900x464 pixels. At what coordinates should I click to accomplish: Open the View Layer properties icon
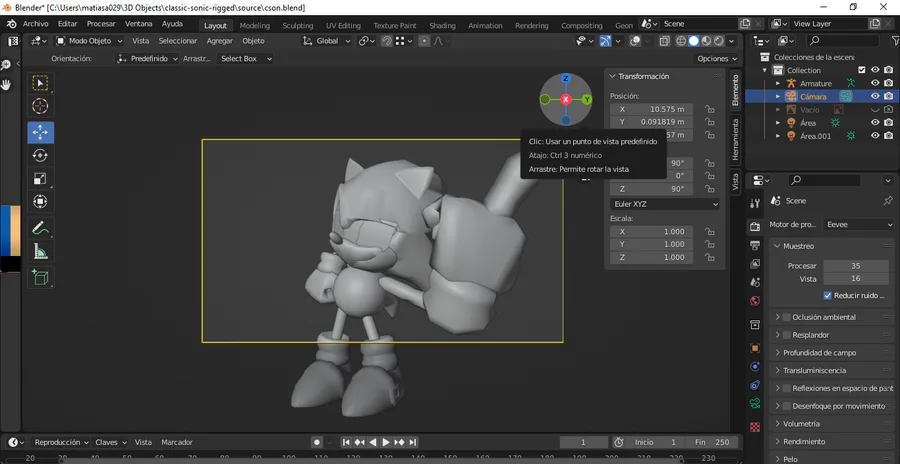coord(755,264)
